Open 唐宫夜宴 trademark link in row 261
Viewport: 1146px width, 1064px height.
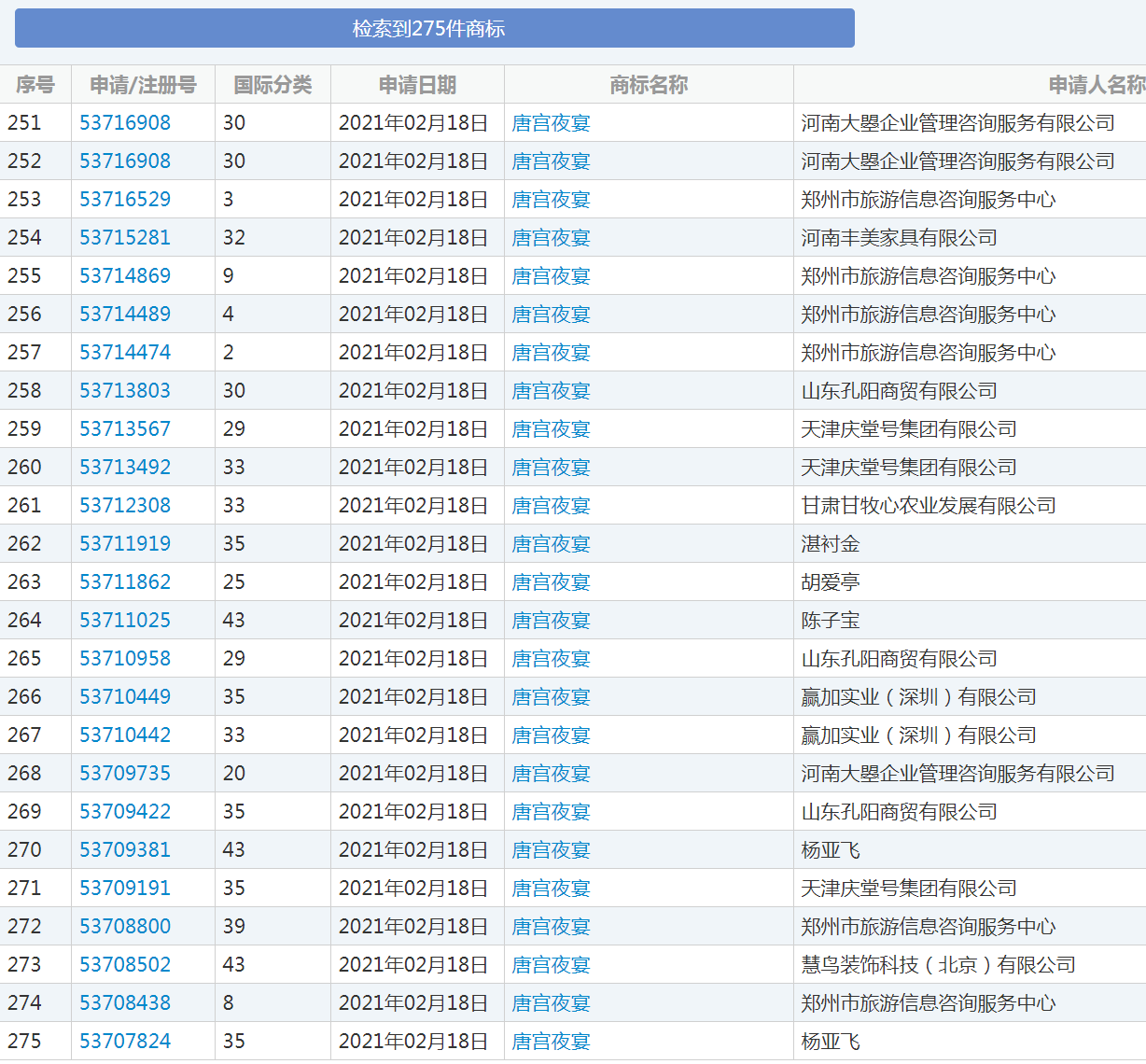click(x=552, y=505)
